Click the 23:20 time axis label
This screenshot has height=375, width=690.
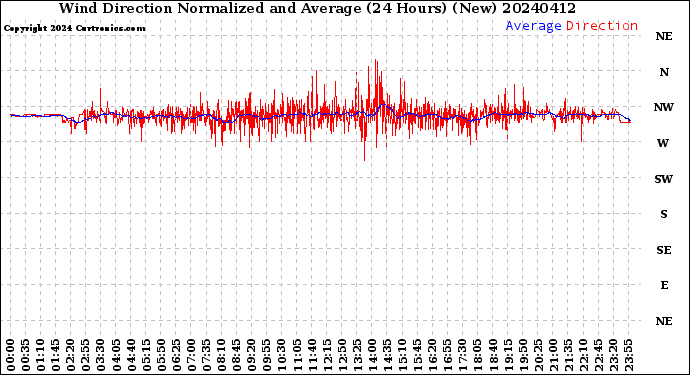[613, 355]
